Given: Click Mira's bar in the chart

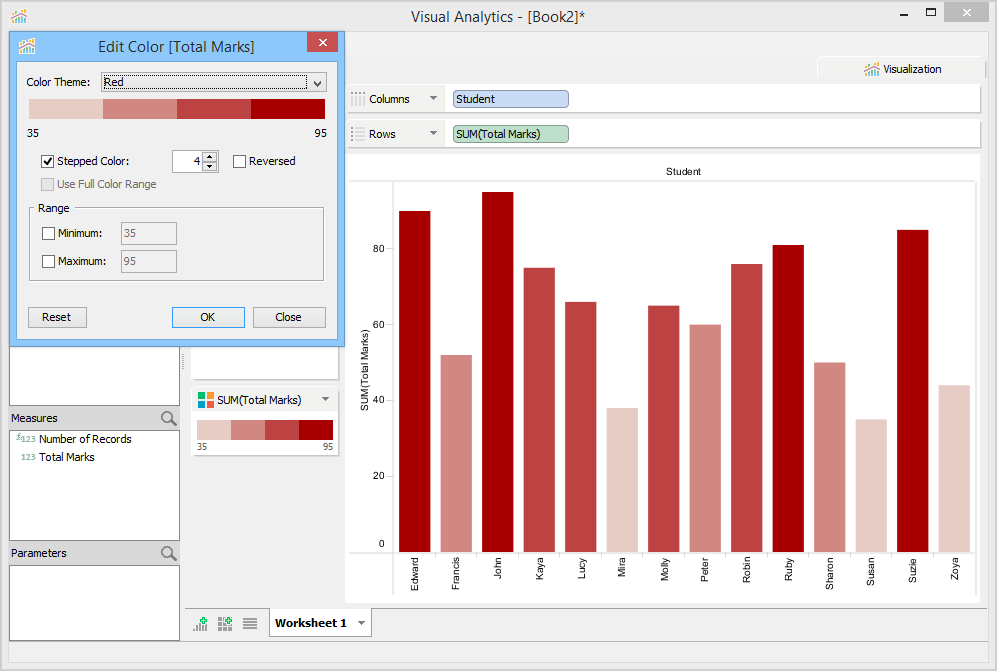Looking at the screenshot, I should [x=622, y=480].
